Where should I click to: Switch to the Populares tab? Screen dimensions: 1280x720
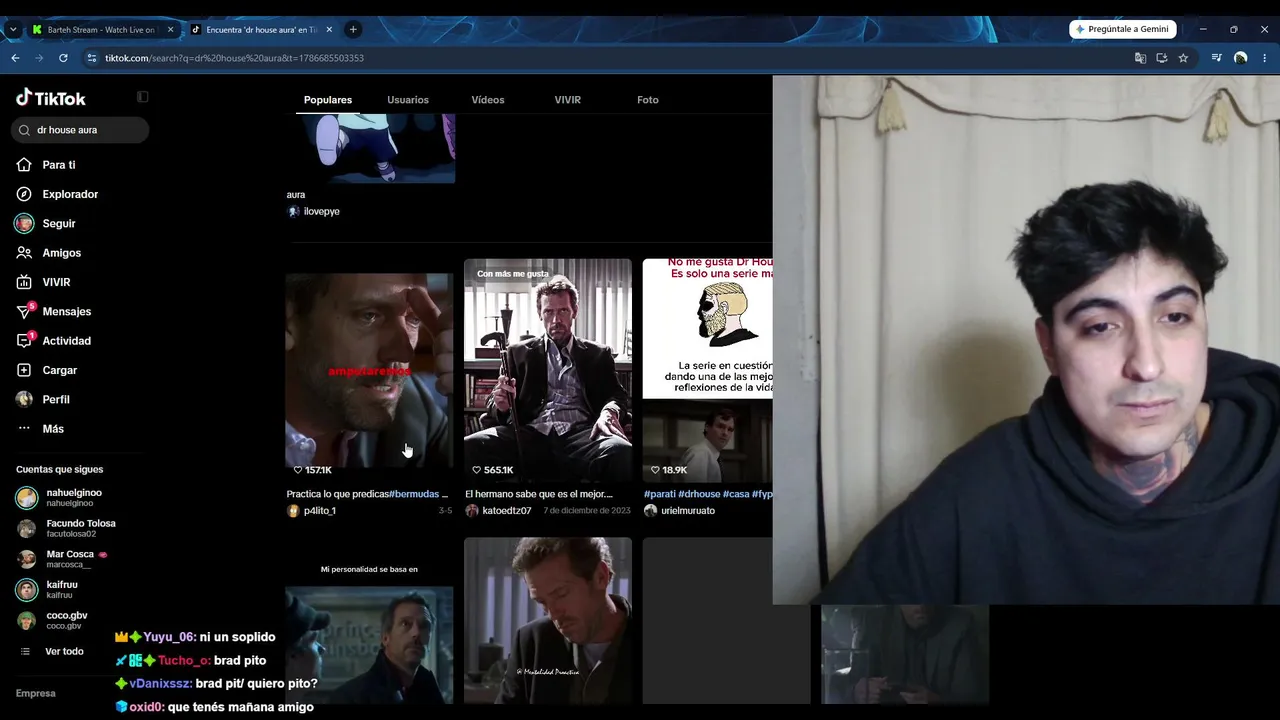328,100
